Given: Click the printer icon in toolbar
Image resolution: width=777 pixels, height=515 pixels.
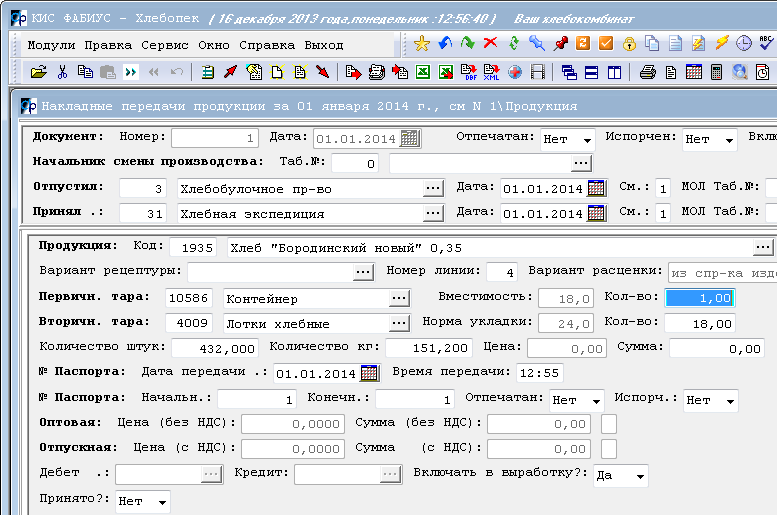Looking at the screenshot, I should pos(647,72).
